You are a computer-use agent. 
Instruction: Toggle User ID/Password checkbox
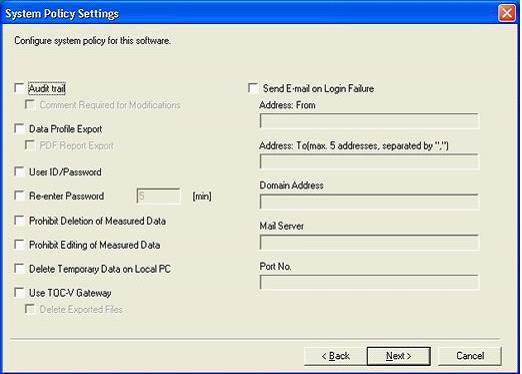click(20, 172)
